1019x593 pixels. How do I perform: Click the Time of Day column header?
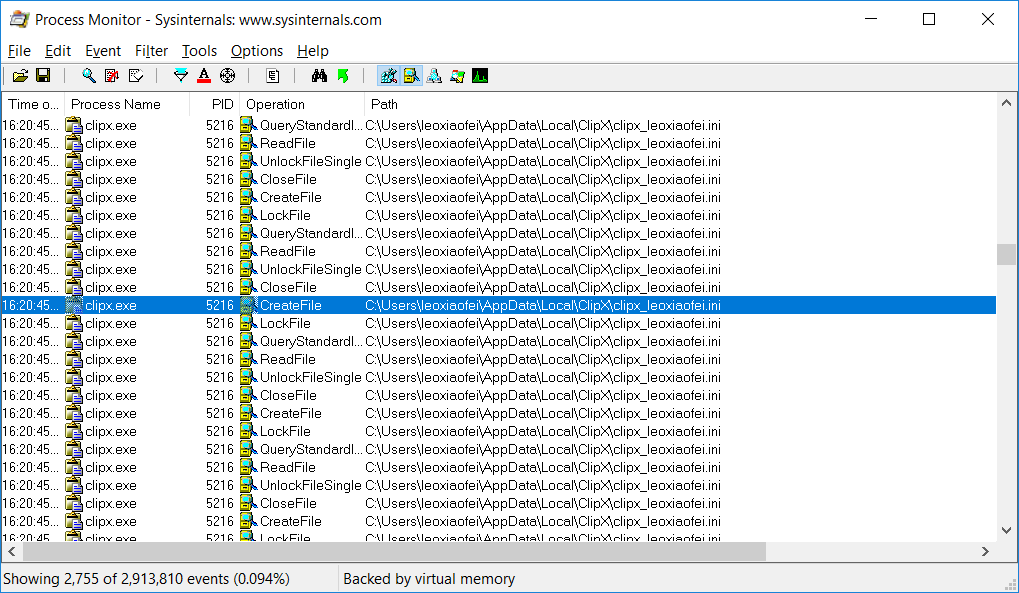(x=33, y=105)
